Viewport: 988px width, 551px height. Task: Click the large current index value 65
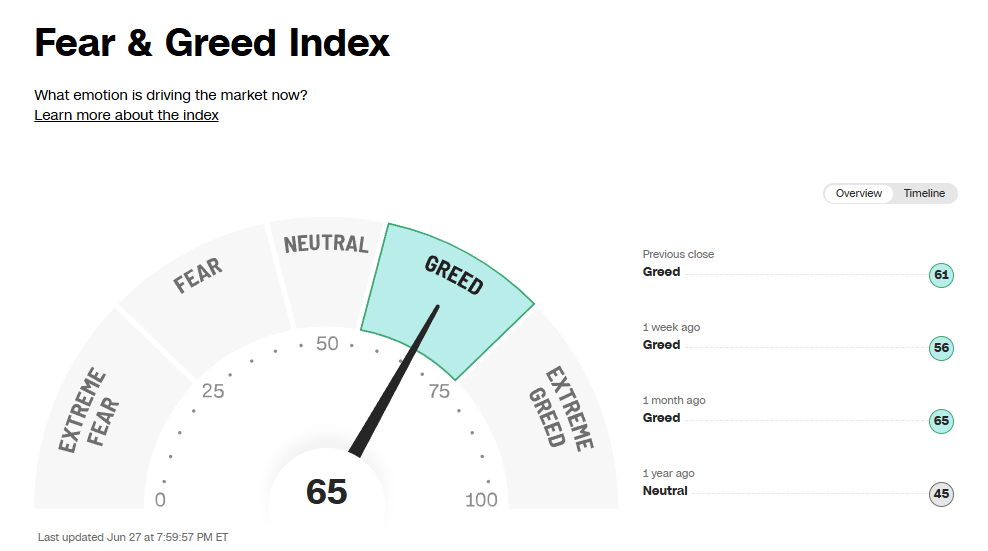(326, 492)
